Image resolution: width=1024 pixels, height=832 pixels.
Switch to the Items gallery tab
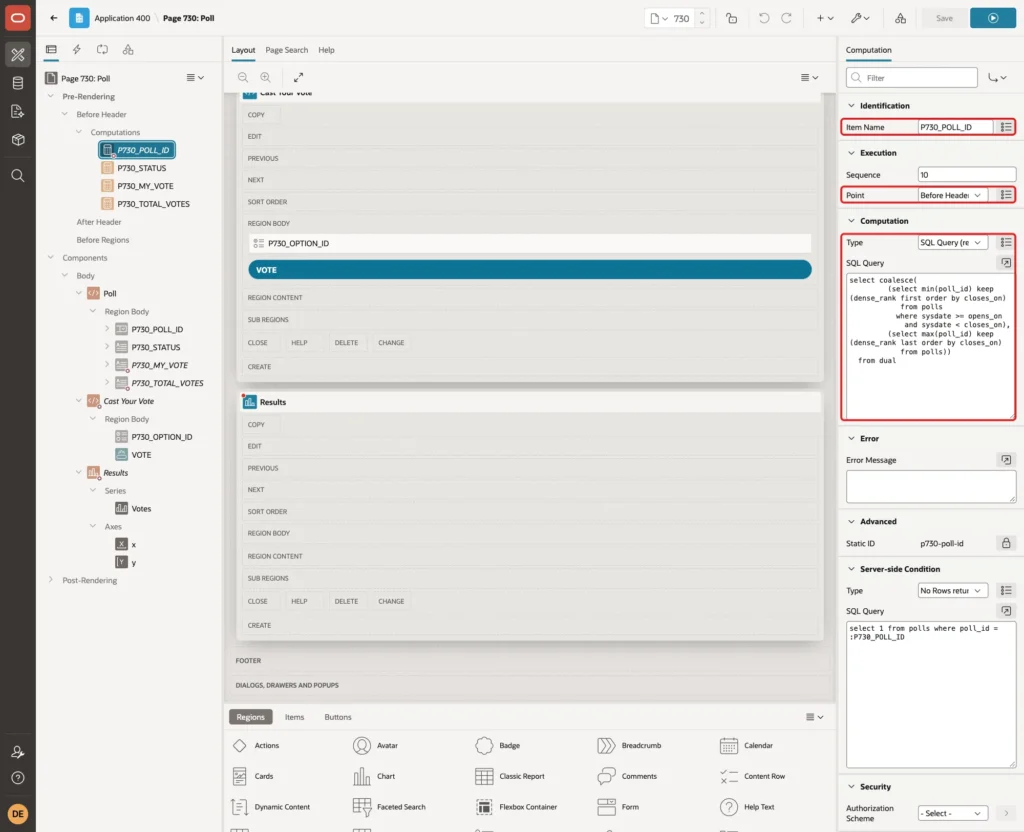(x=295, y=717)
